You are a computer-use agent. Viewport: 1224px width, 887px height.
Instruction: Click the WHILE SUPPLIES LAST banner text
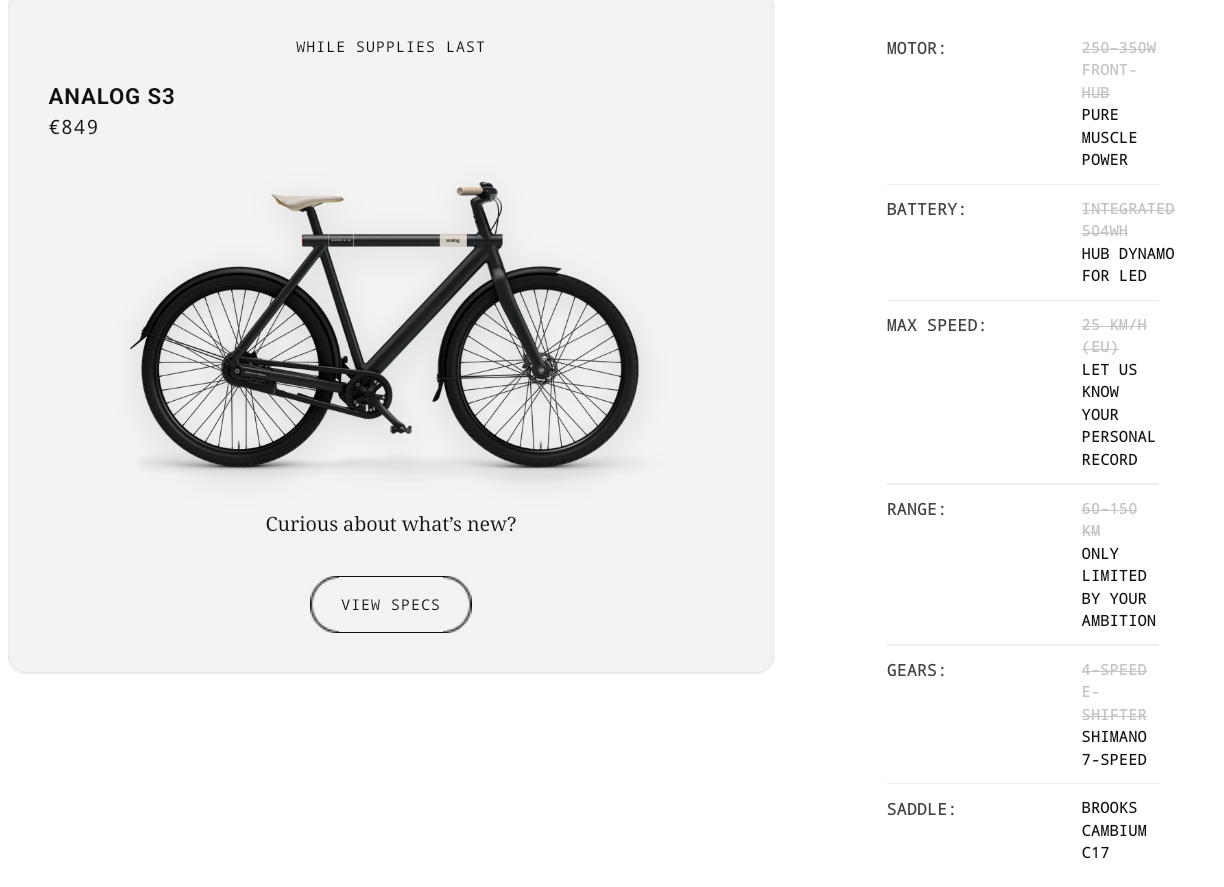pos(390,47)
